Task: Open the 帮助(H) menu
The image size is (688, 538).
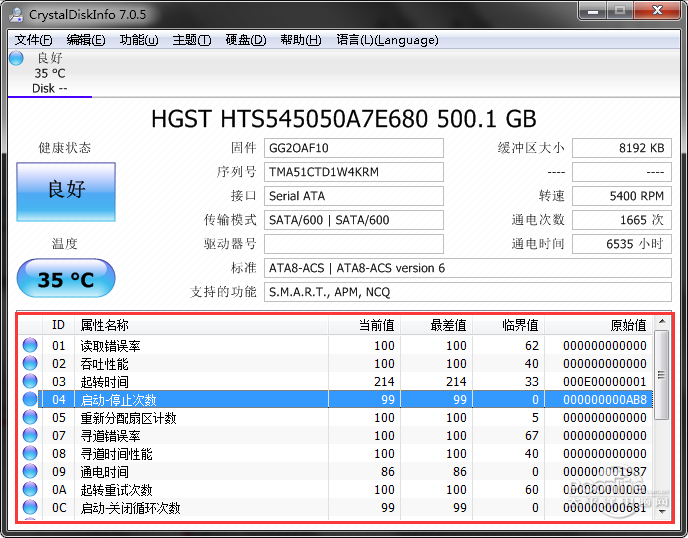Action: pyautogui.click(x=301, y=40)
